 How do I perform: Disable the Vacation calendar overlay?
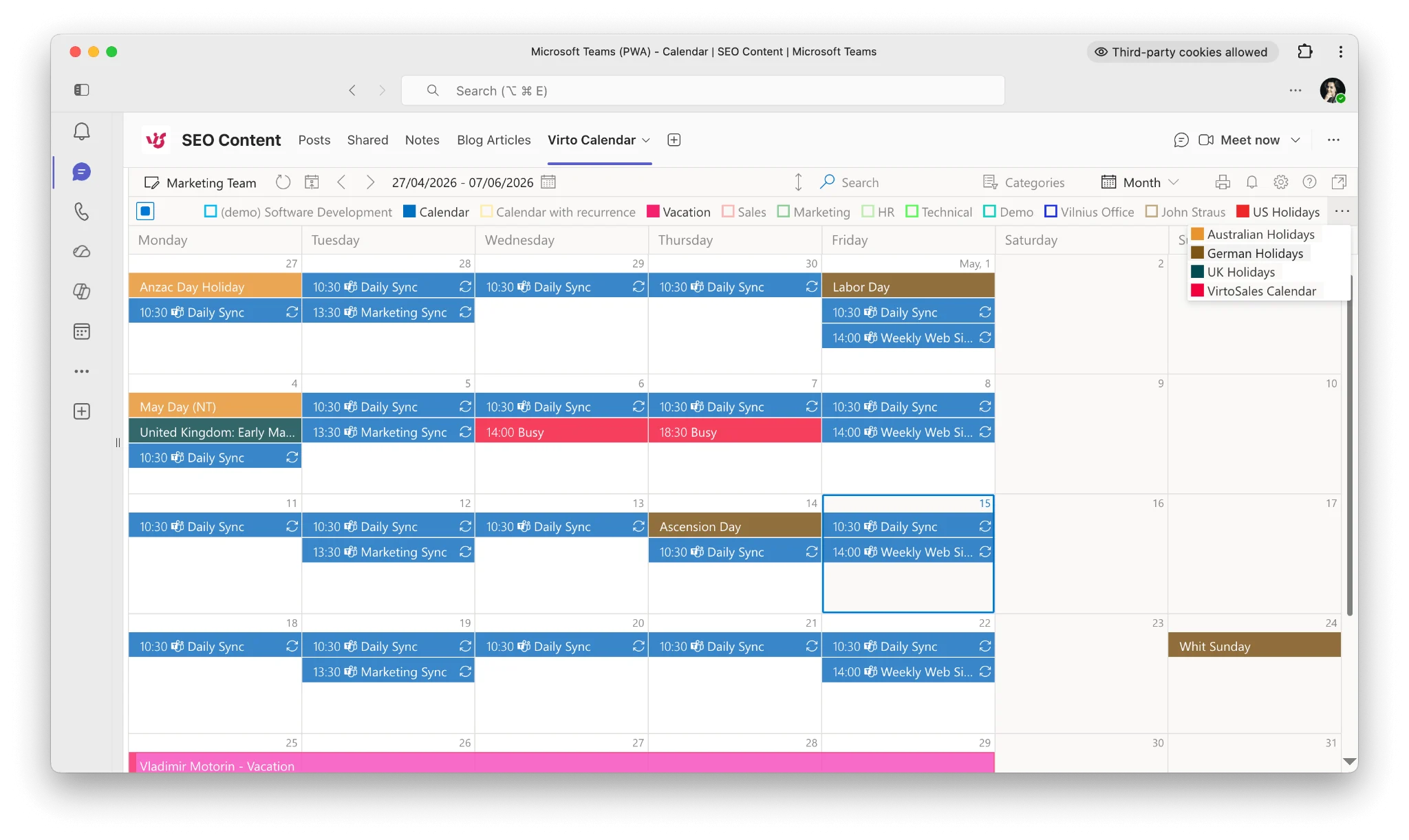pyautogui.click(x=653, y=212)
